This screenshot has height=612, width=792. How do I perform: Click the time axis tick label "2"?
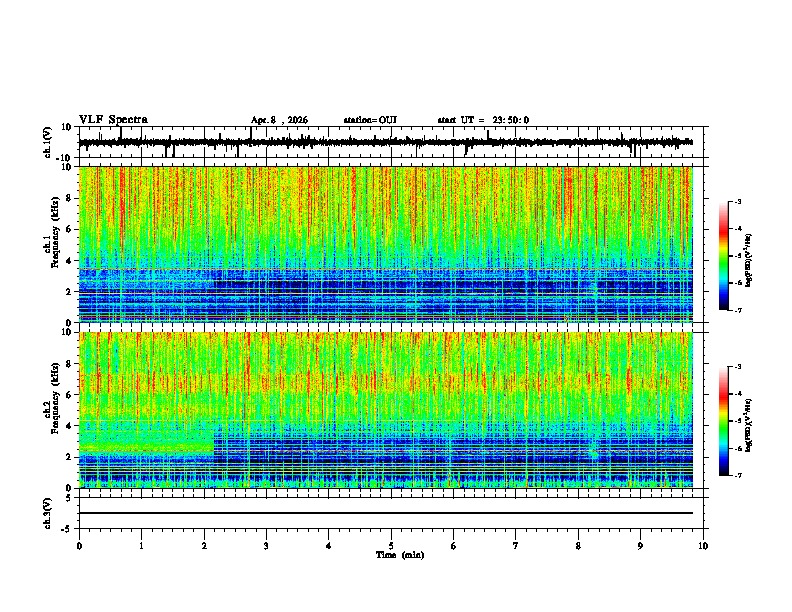[204, 546]
